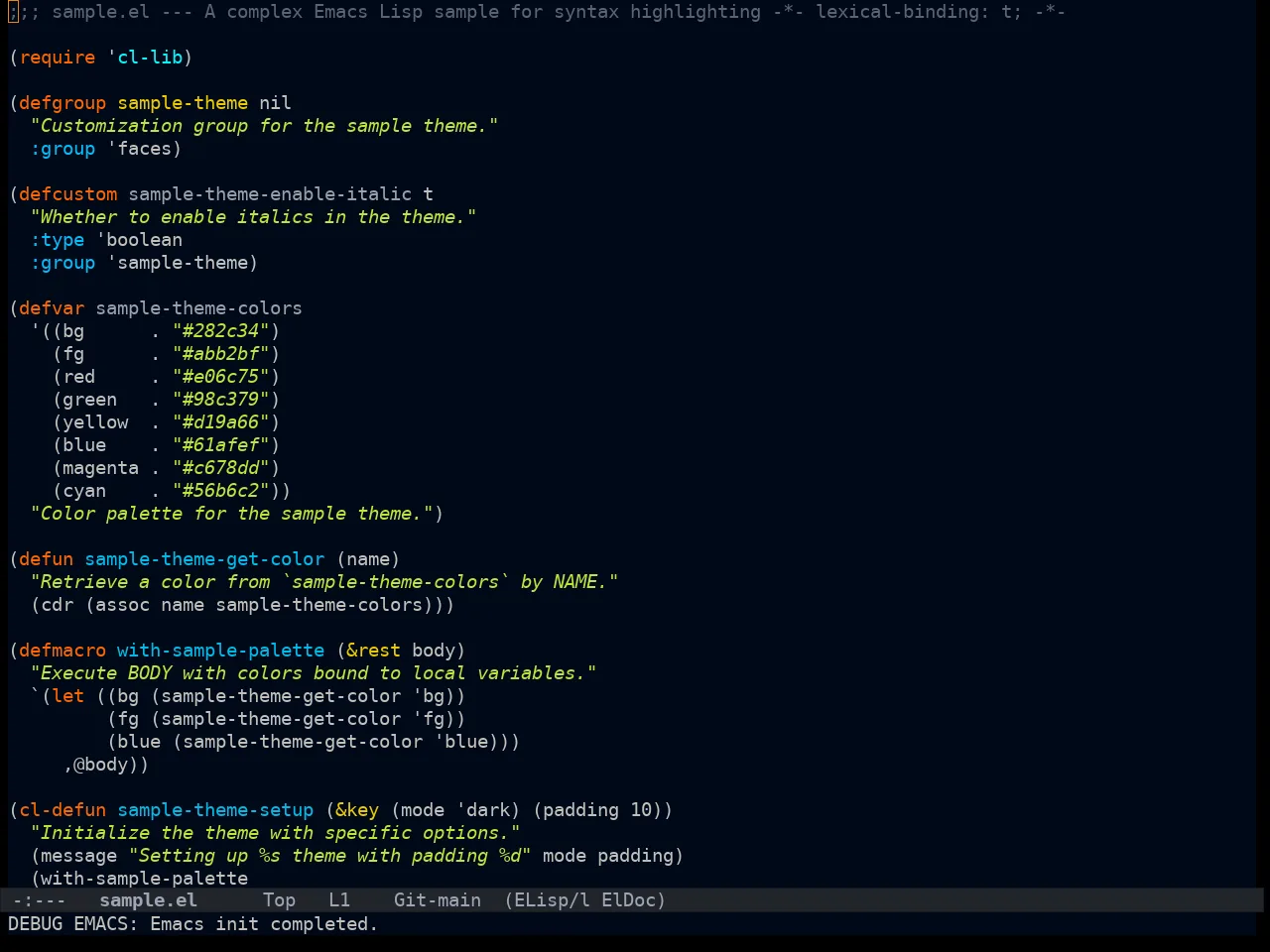Click the '&key' parameter keyword

click(357, 810)
